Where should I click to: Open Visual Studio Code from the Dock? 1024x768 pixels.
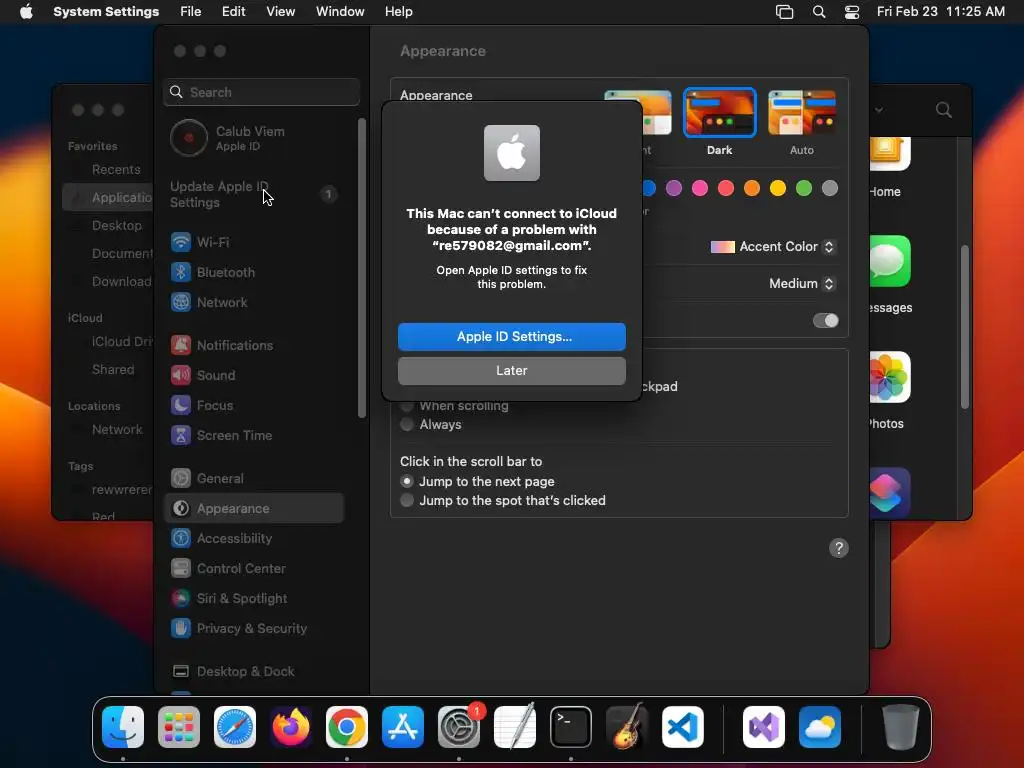(x=683, y=727)
